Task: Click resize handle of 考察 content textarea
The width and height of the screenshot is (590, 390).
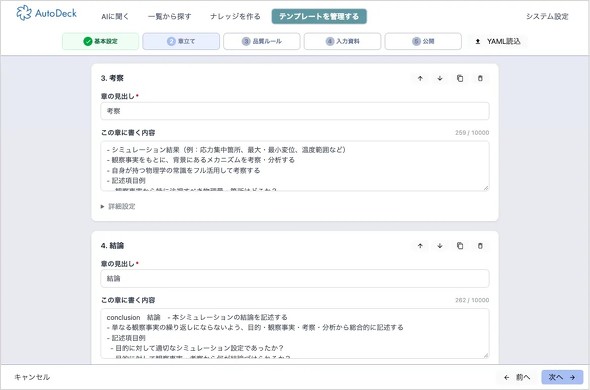Action: (486, 187)
